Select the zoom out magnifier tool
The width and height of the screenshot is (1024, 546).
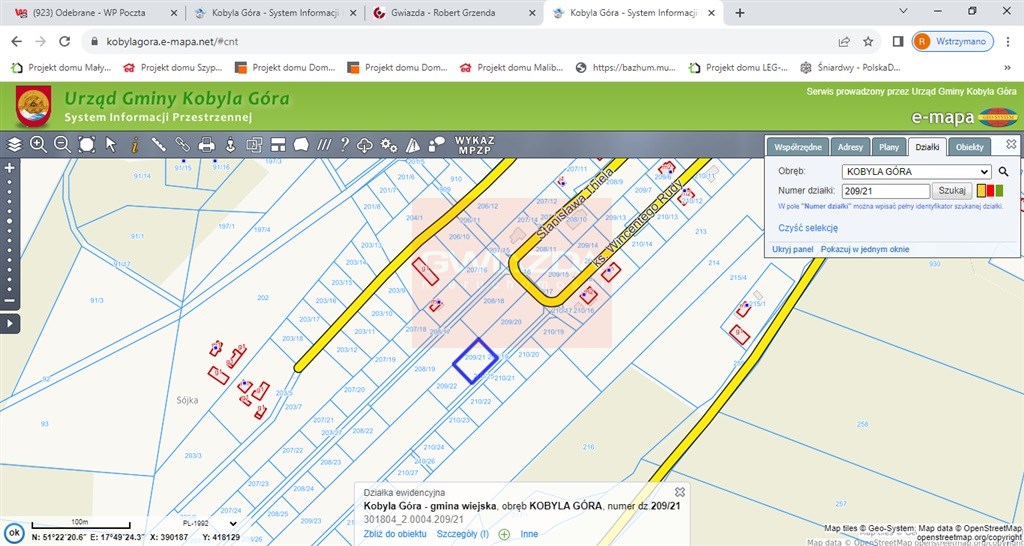pyautogui.click(x=63, y=145)
